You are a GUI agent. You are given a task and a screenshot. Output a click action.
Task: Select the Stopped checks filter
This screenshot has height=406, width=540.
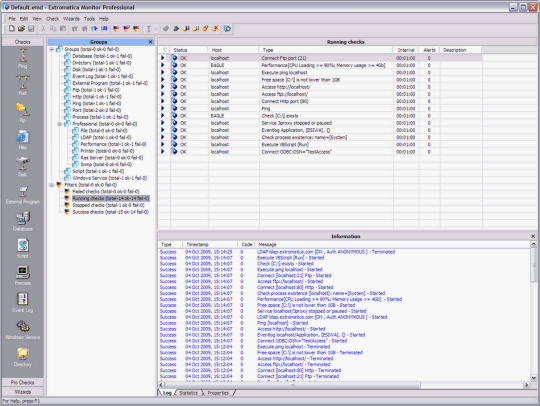tap(108, 205)
